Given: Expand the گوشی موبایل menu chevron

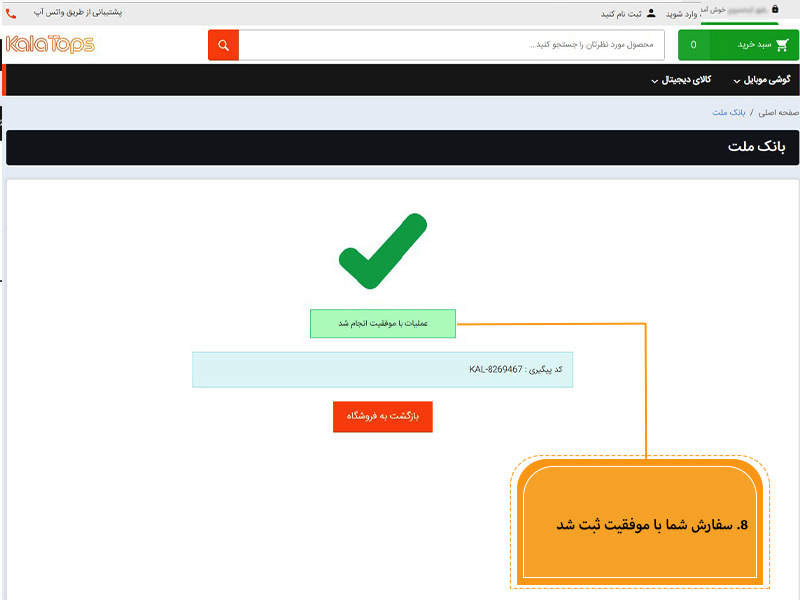Looking at the screenshot, I should tap(737, 80).
